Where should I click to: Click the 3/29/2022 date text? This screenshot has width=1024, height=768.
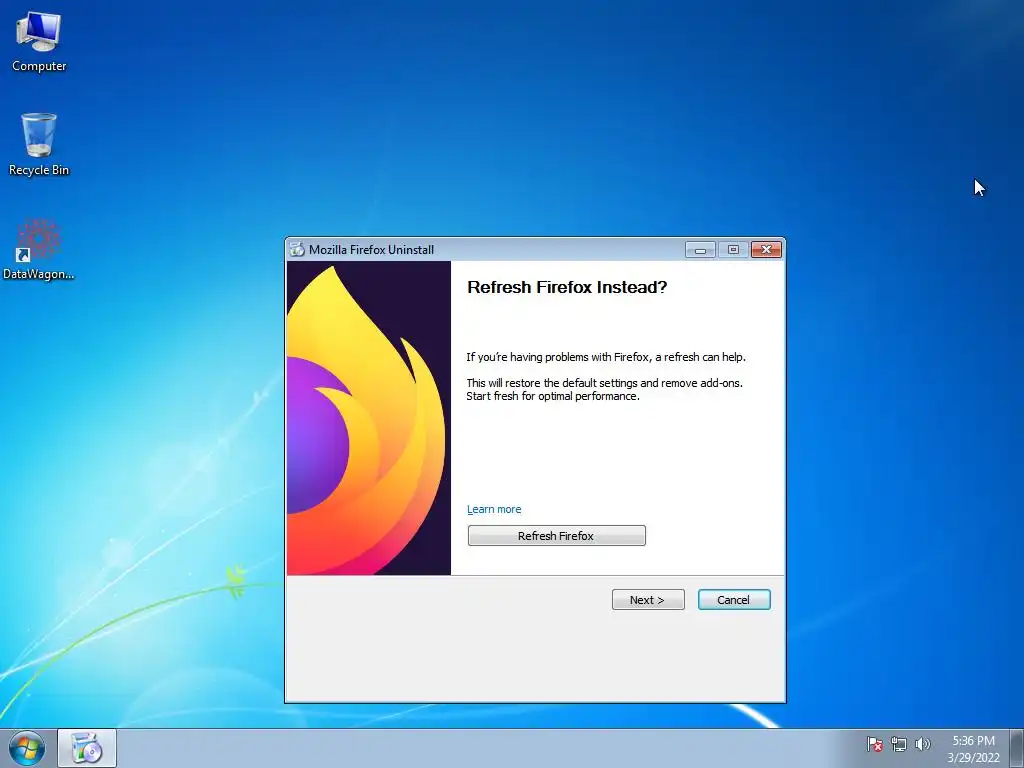973,758
